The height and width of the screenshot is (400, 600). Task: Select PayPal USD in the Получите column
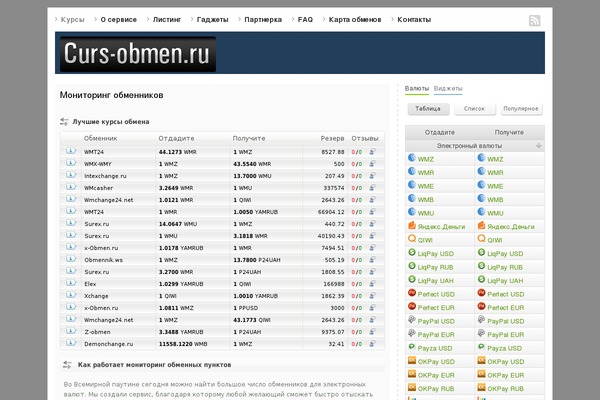(505, 321)
